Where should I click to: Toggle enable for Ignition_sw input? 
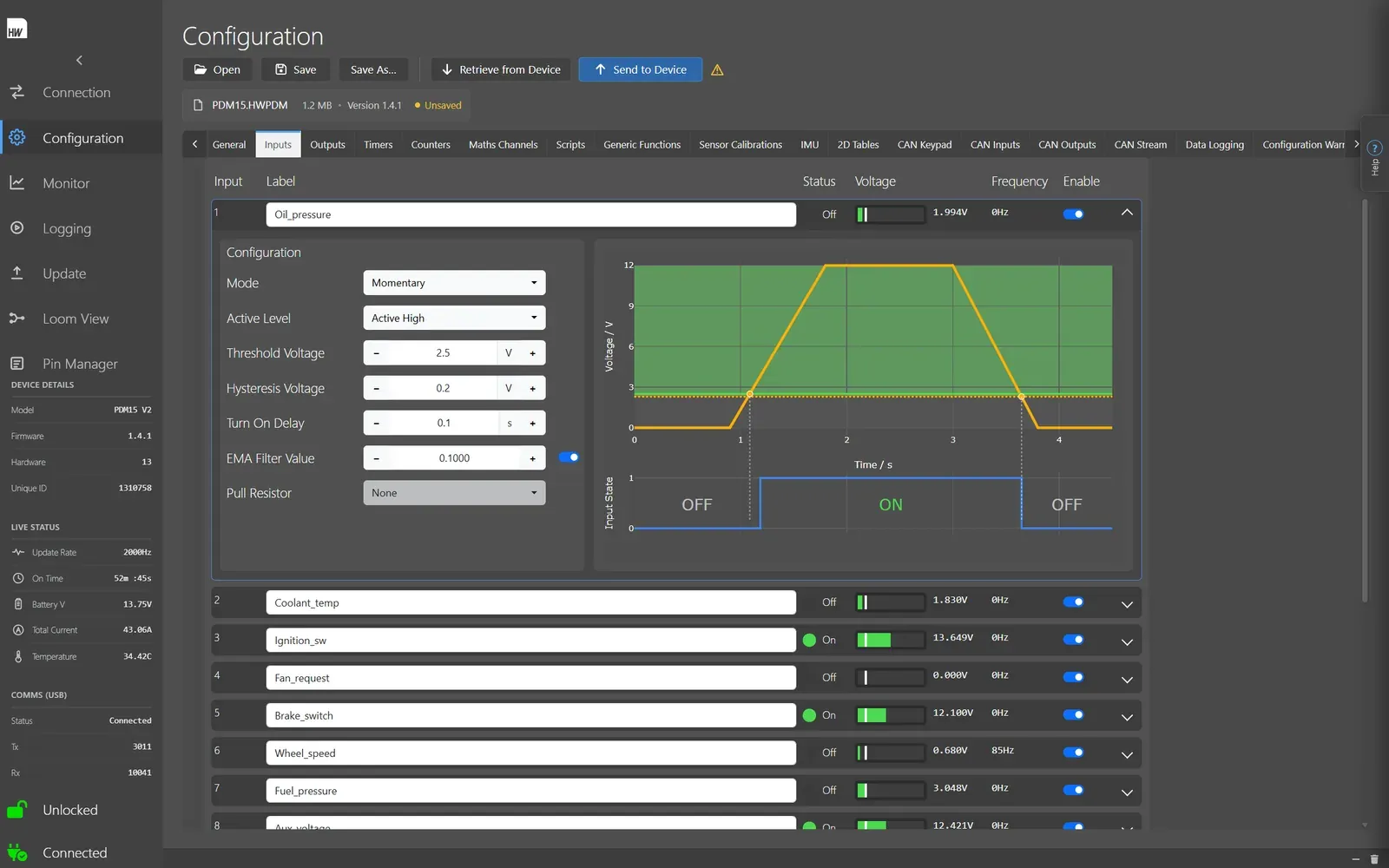pos(1073,640)
